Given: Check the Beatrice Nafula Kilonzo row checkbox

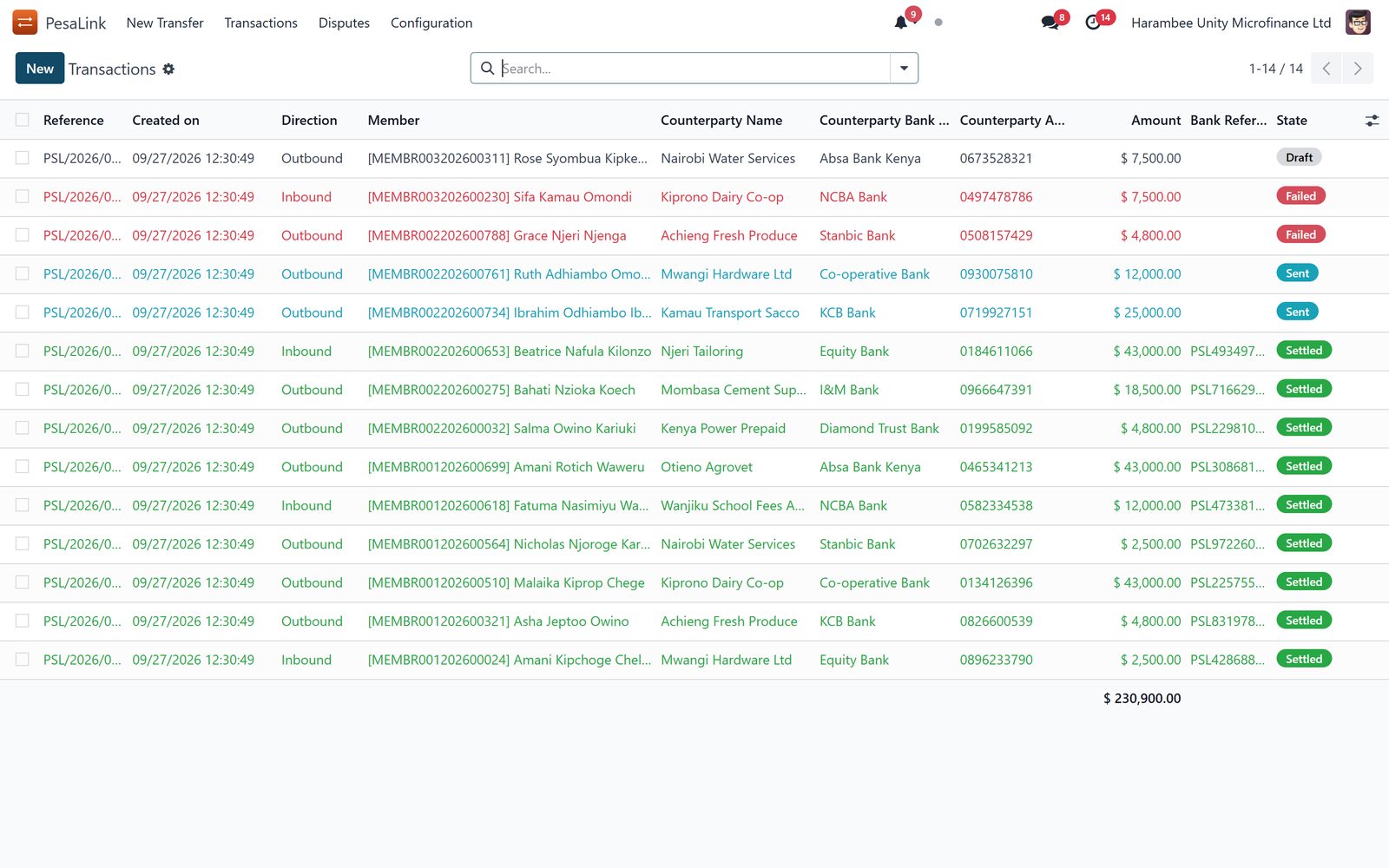Looking at the screenshot, I should click(x=23, y=351).
